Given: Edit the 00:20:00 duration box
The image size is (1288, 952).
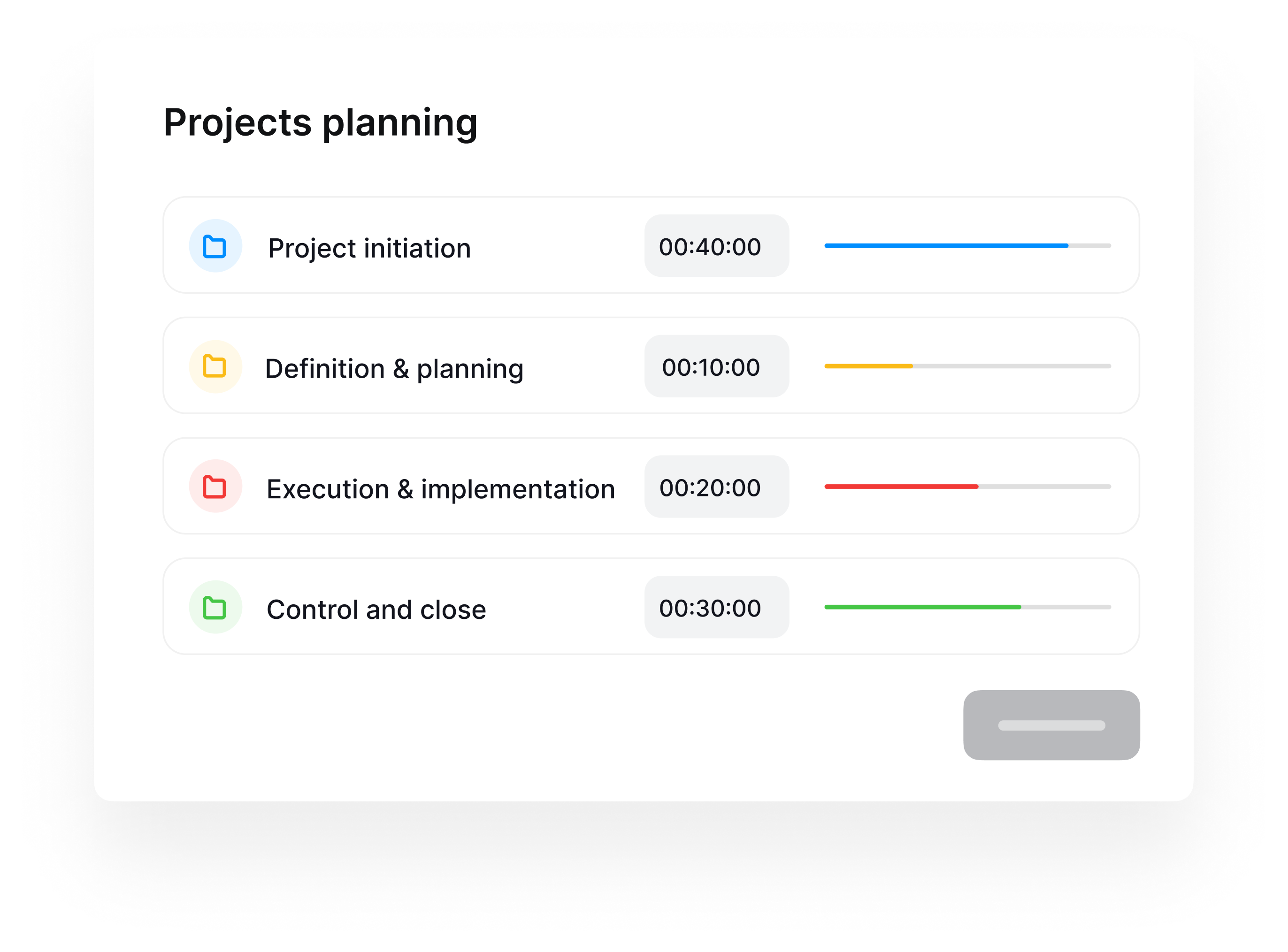Looking at the screenshot, I should 716,487.
